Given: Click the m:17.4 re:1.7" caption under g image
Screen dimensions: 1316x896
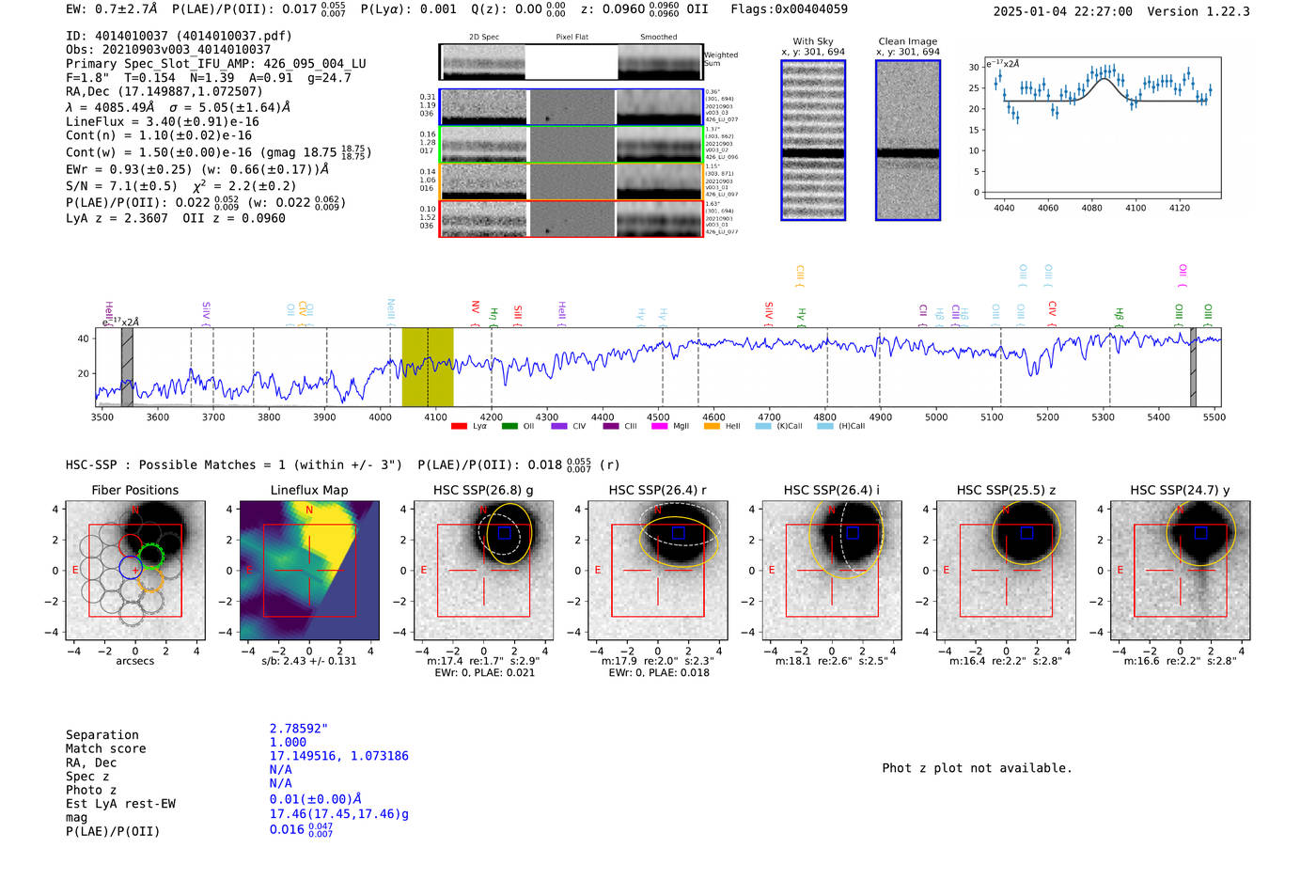Looking at the screenshot, I should [483, 661].
